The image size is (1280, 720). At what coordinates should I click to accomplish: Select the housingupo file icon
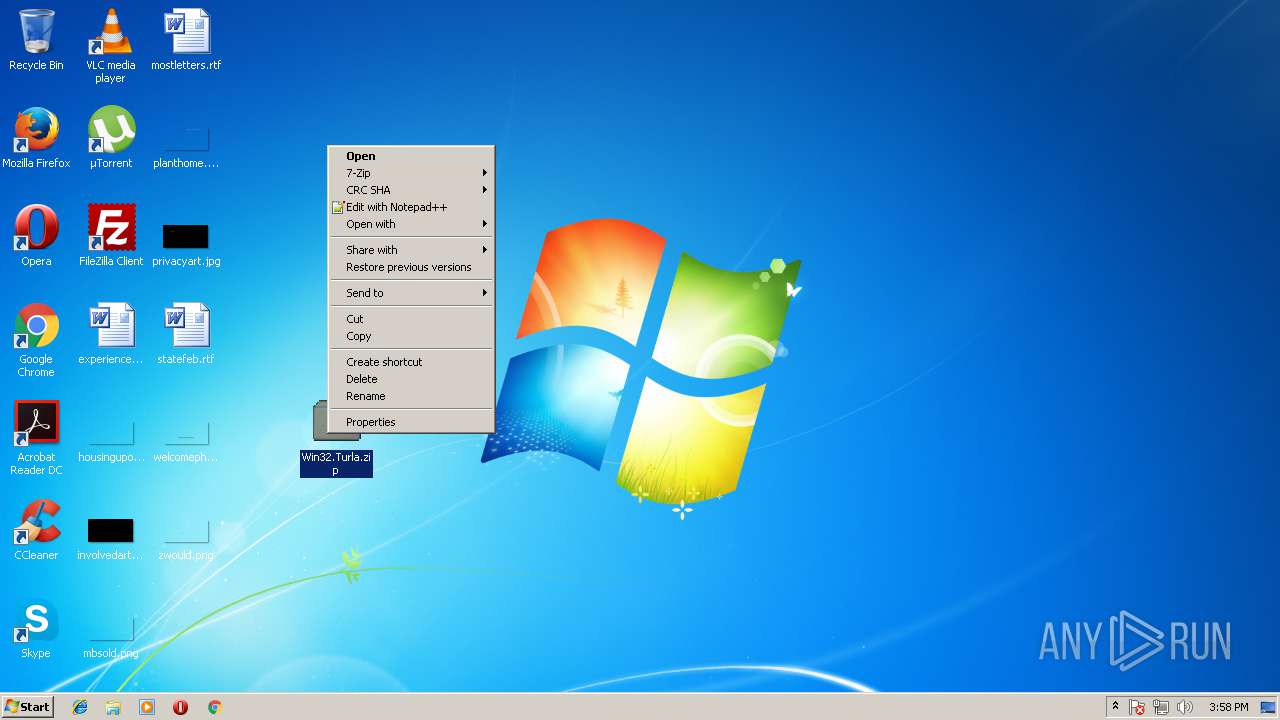click(x=110, y=442)
